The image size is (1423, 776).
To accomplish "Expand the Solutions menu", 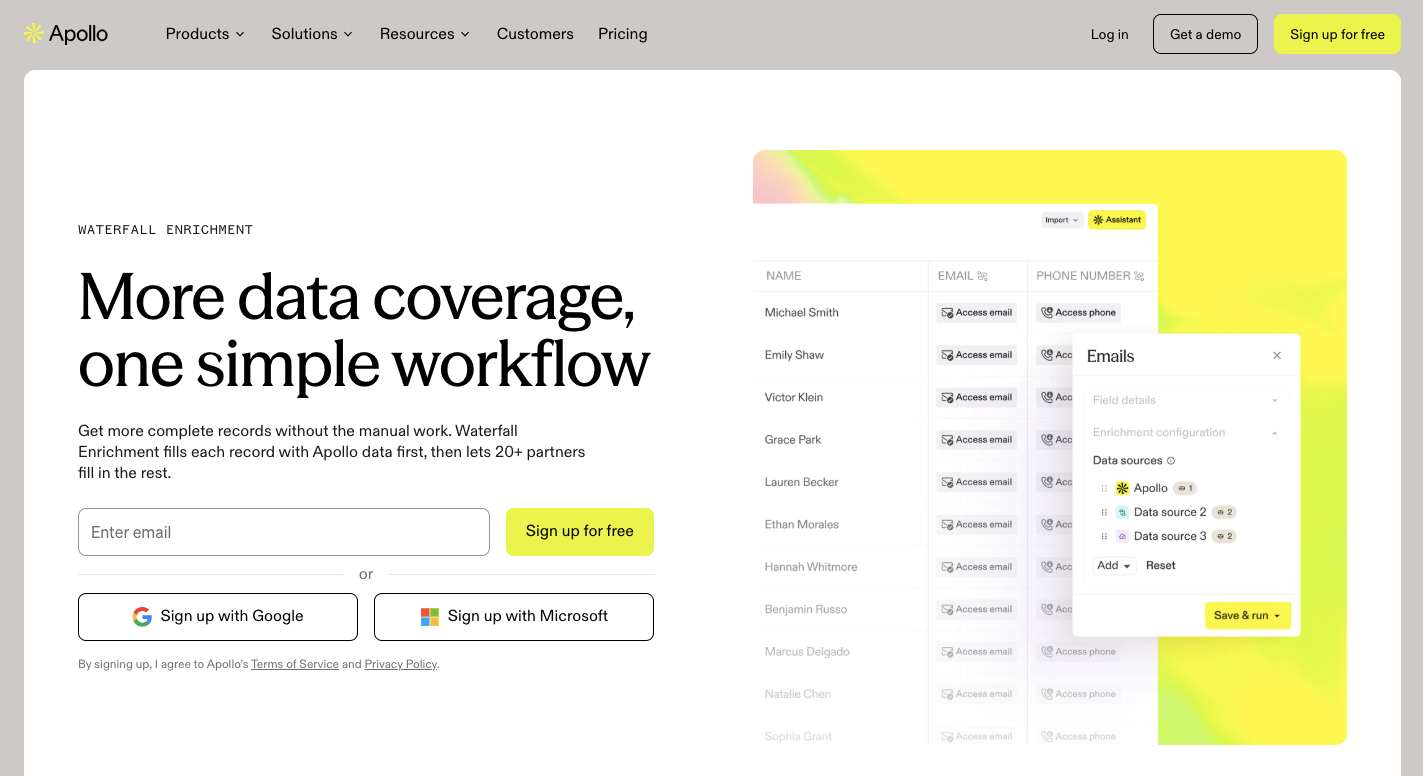I will 312,34.
